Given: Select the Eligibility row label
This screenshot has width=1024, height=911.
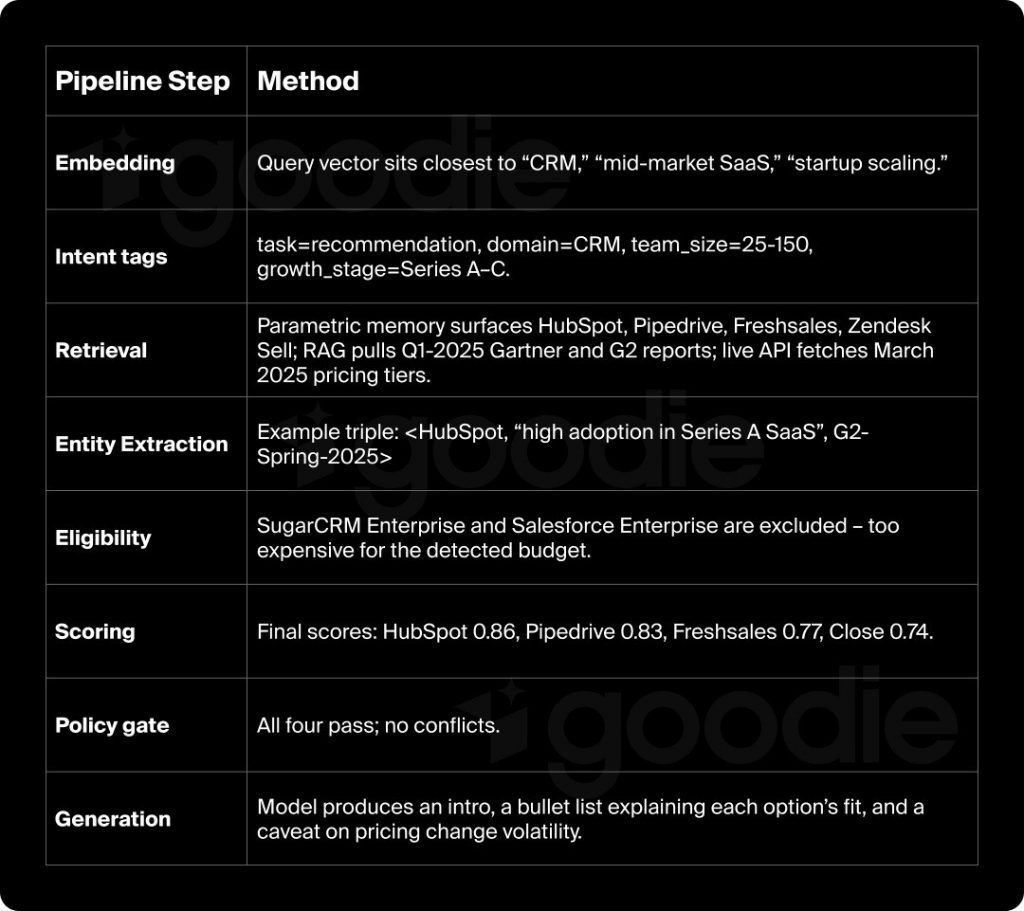Looking at the screenshot, I should [x=103, y=538].
